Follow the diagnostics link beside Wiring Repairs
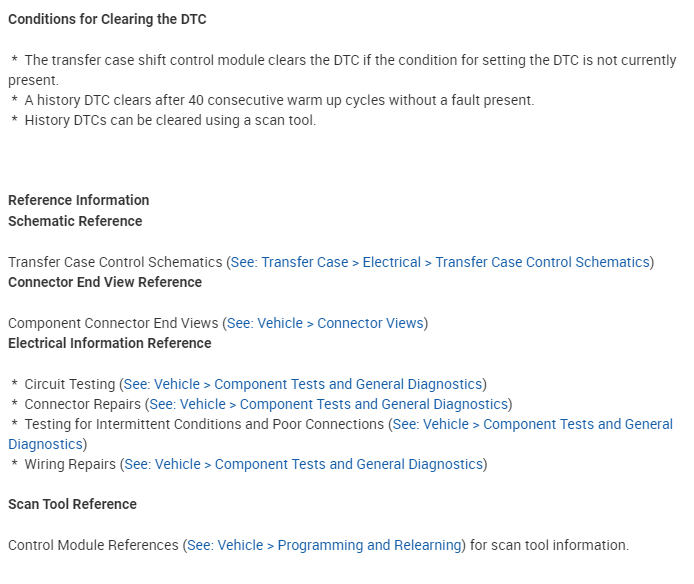This screenshot has width=694, height=584. [x=303, y=464]
